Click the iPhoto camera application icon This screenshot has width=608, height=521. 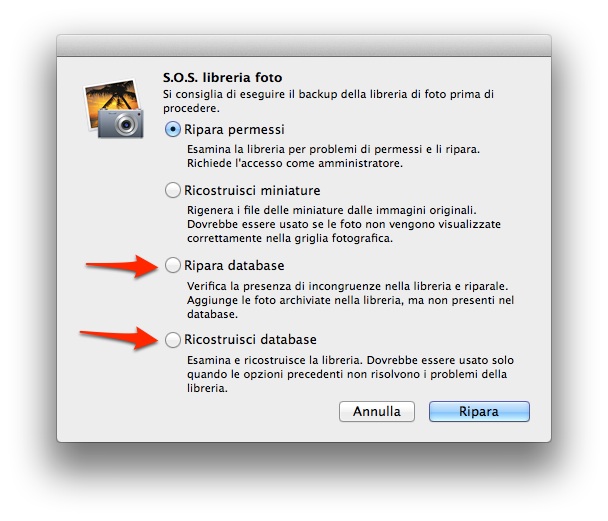114,109
